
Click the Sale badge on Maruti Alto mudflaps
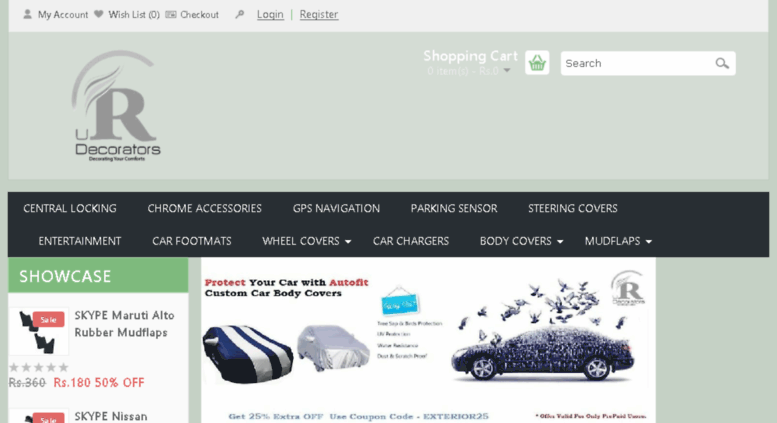click(48, 319)
